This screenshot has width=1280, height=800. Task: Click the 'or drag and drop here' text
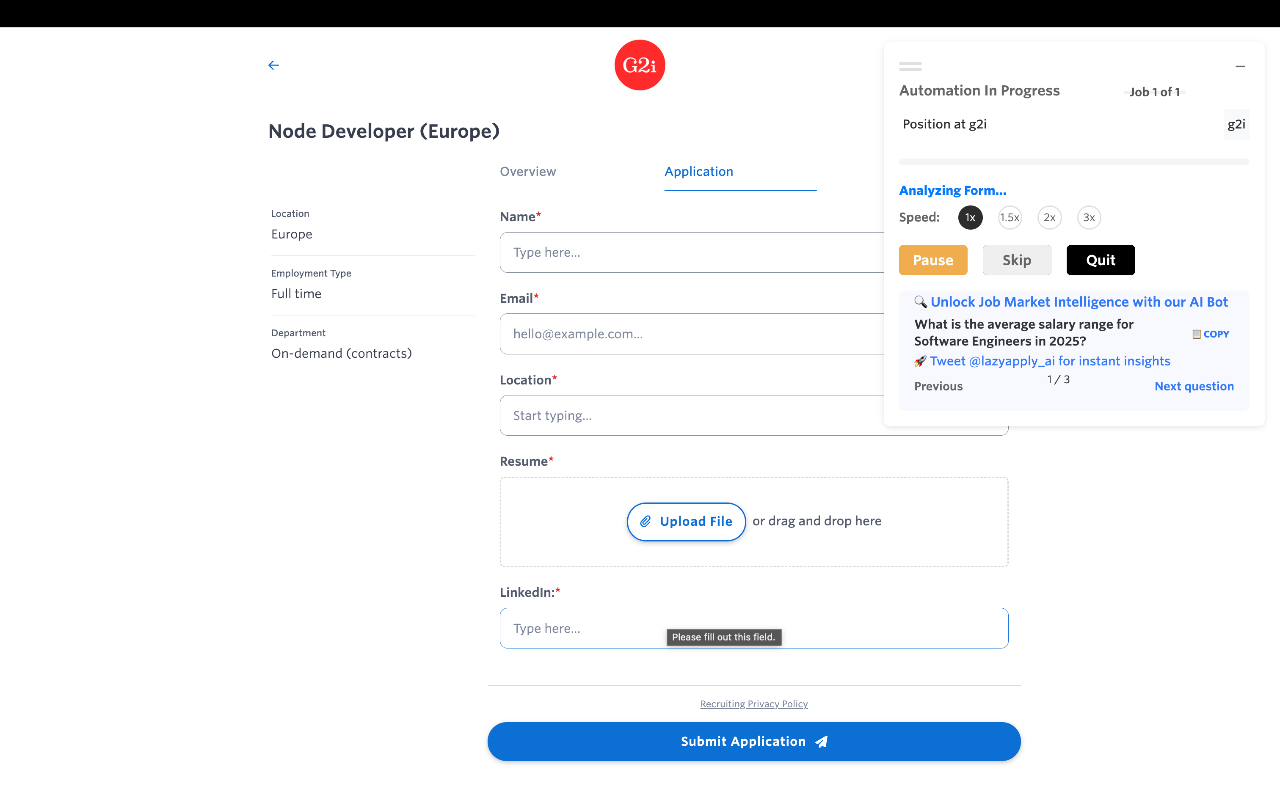(x=817, y=521)
